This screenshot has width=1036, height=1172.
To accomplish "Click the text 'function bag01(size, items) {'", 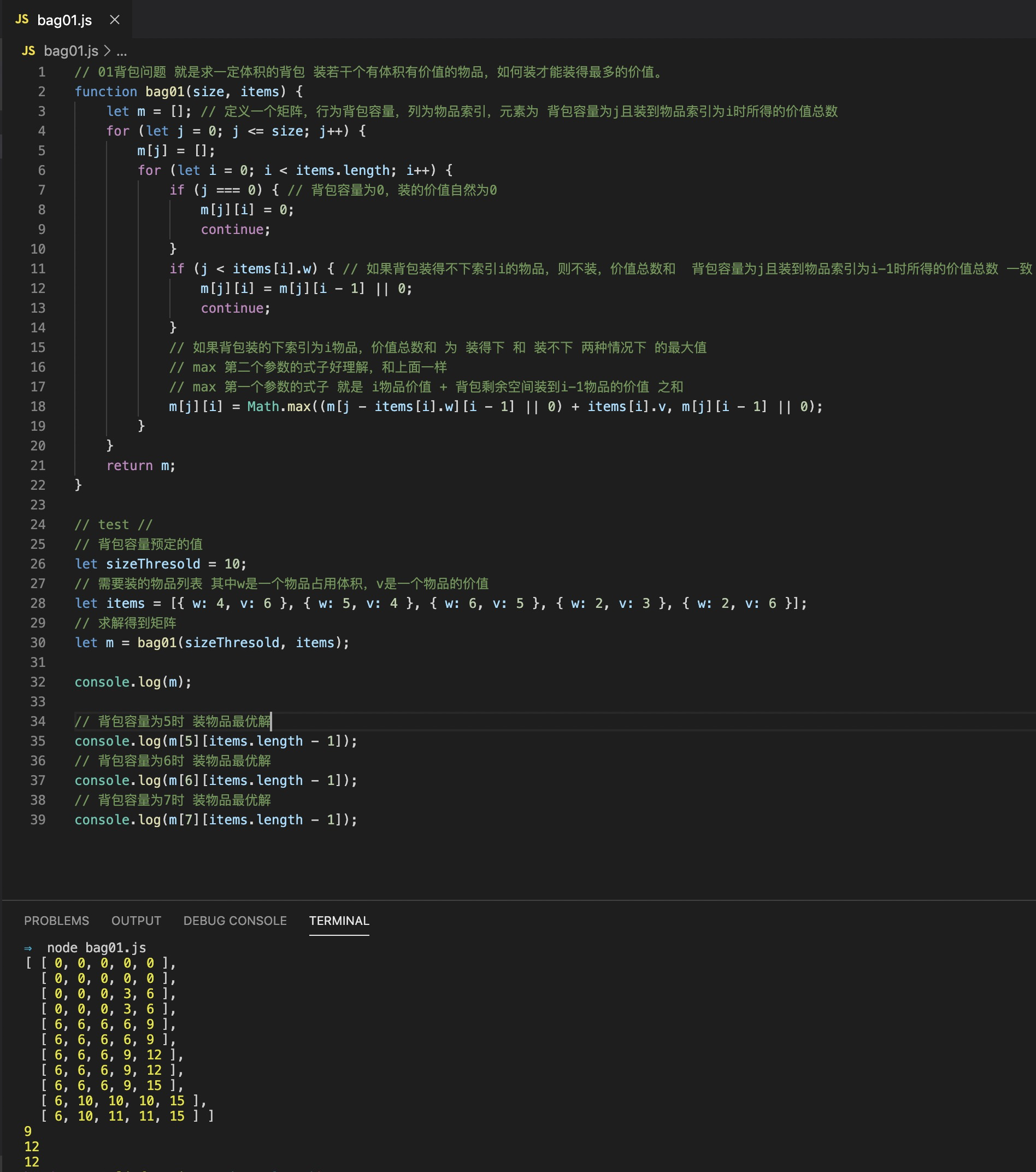I will click(x=189, y=92).
